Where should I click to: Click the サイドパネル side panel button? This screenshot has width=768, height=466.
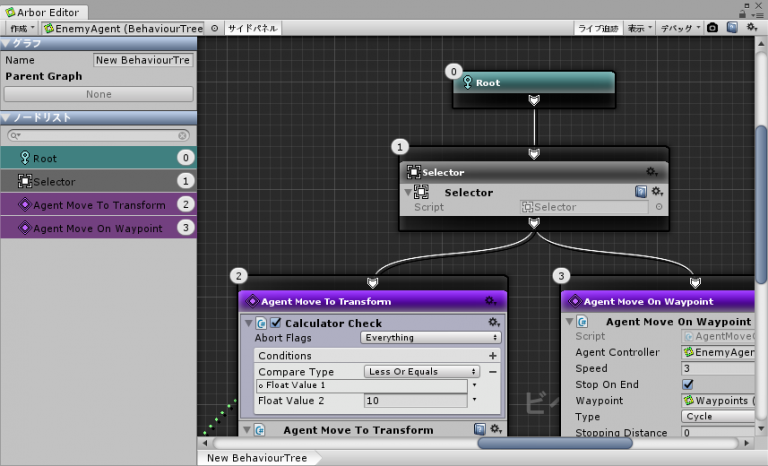point(253,28)
